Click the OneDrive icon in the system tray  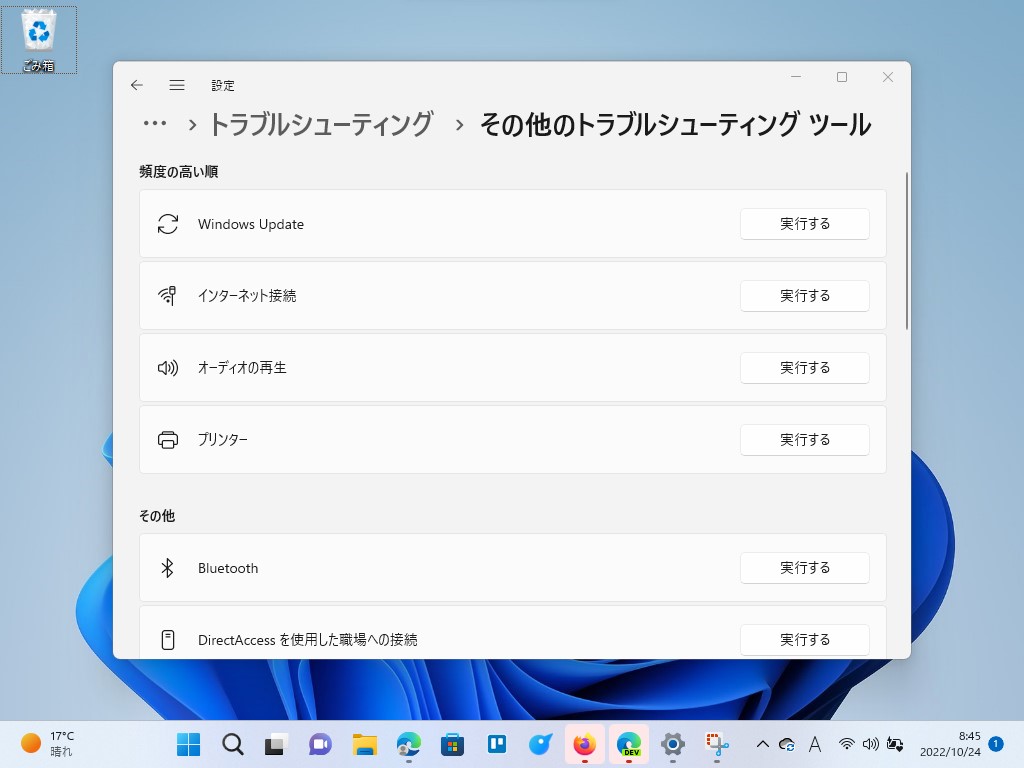787,744
